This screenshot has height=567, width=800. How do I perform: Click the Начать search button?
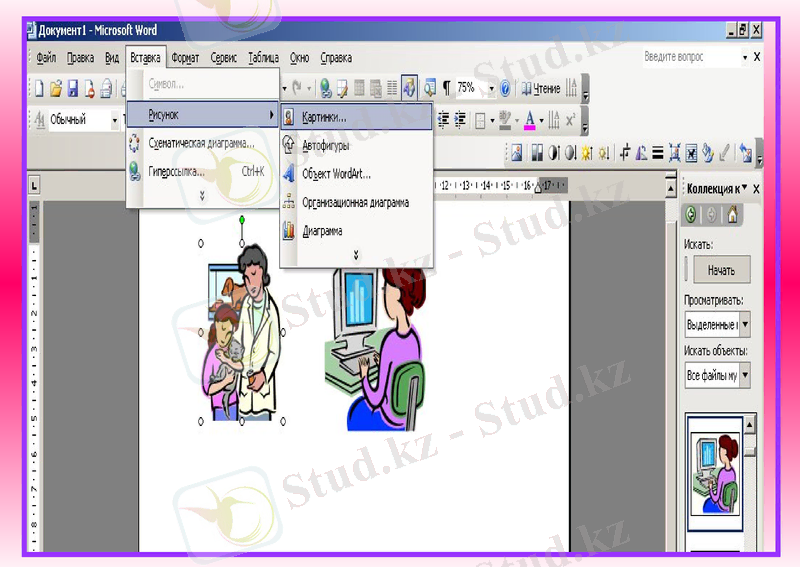click(x=721, y=269)
